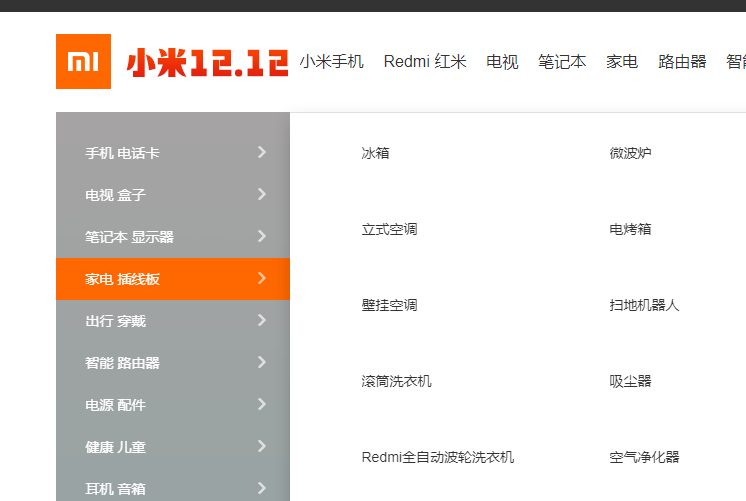Open the 电烤箱 product link
Viewport: 746px width, 501px height.
tap(630, 229)
